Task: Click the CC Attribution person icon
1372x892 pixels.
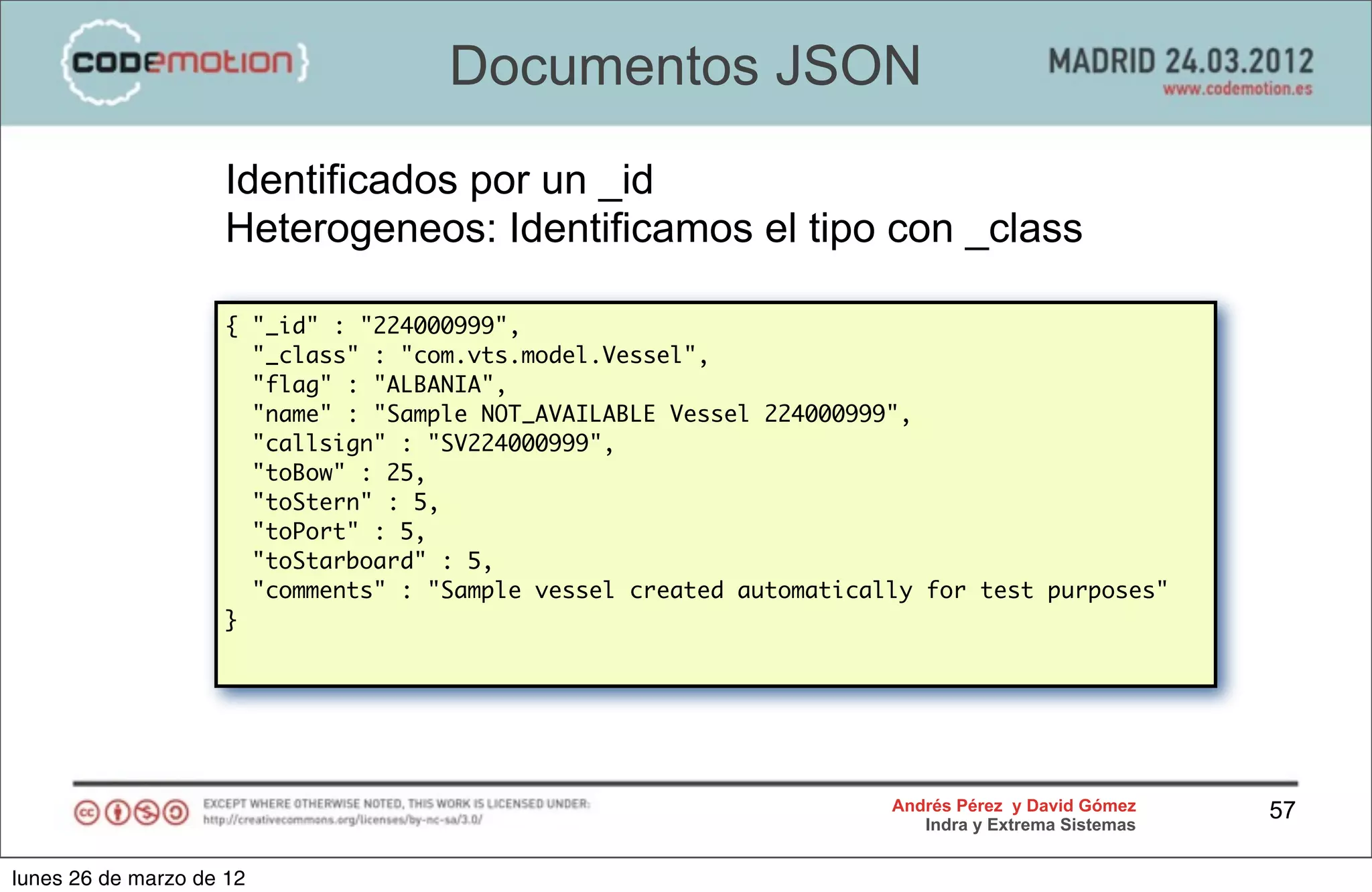Action: [117, 812]
